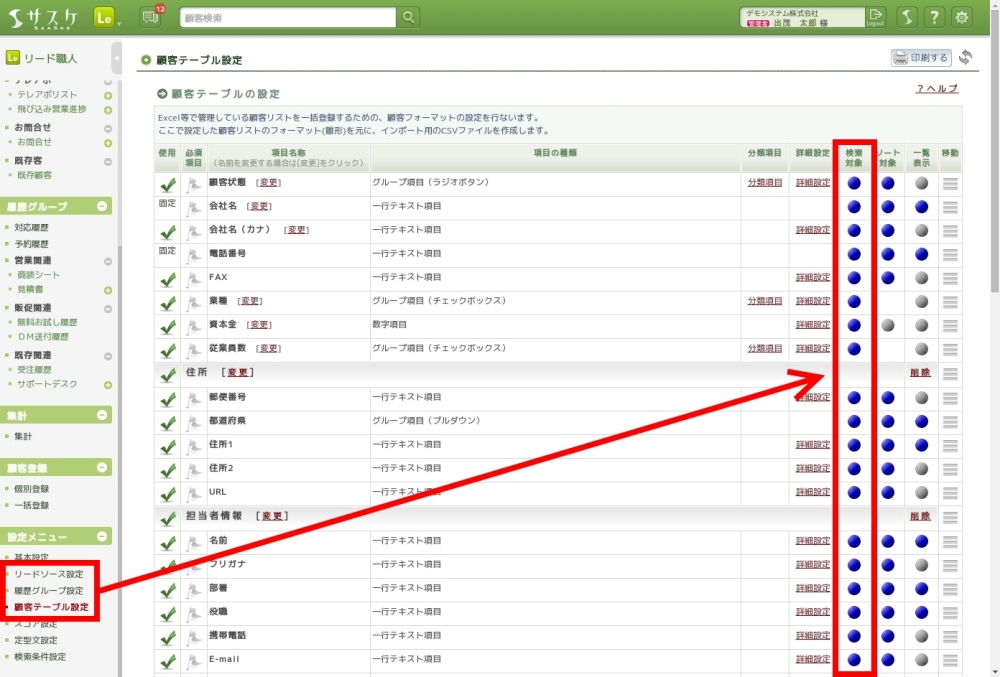
Task: Click the Logout icon
Action: [876, 17]
